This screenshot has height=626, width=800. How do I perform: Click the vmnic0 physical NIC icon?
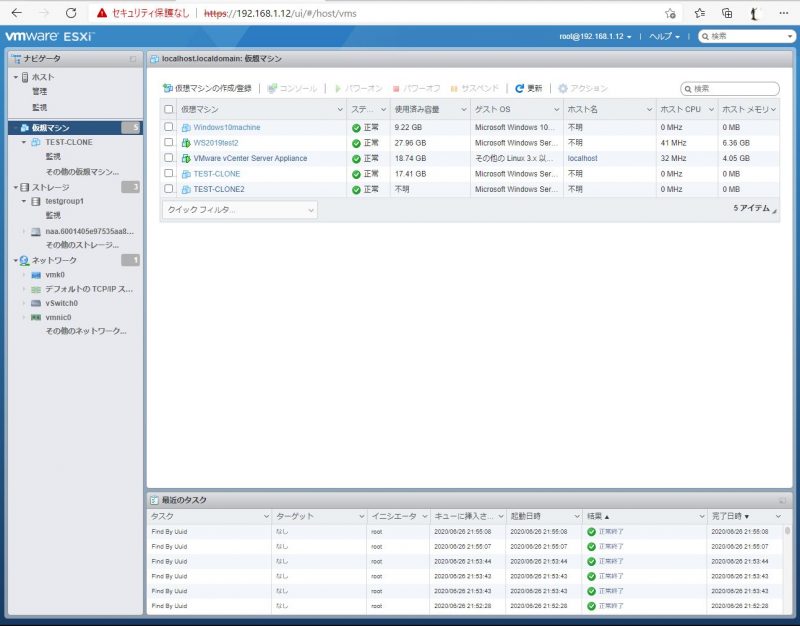click(36, 318)
